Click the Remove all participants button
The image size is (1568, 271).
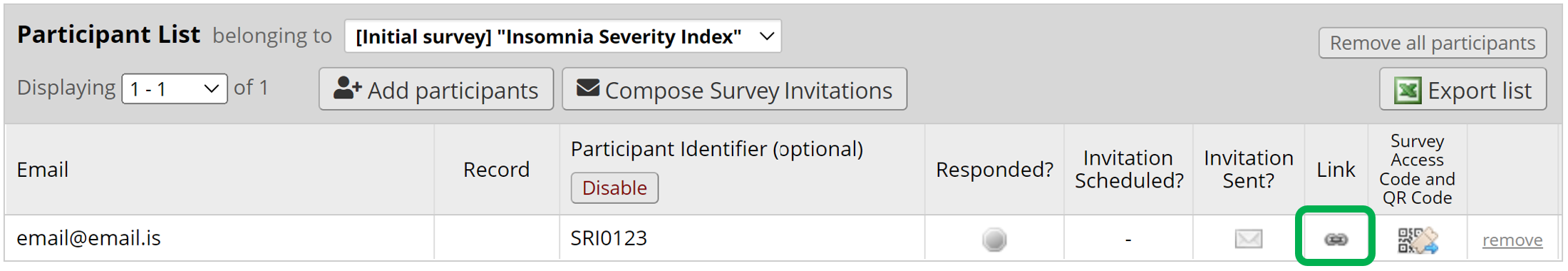(x=1433, y=43)
